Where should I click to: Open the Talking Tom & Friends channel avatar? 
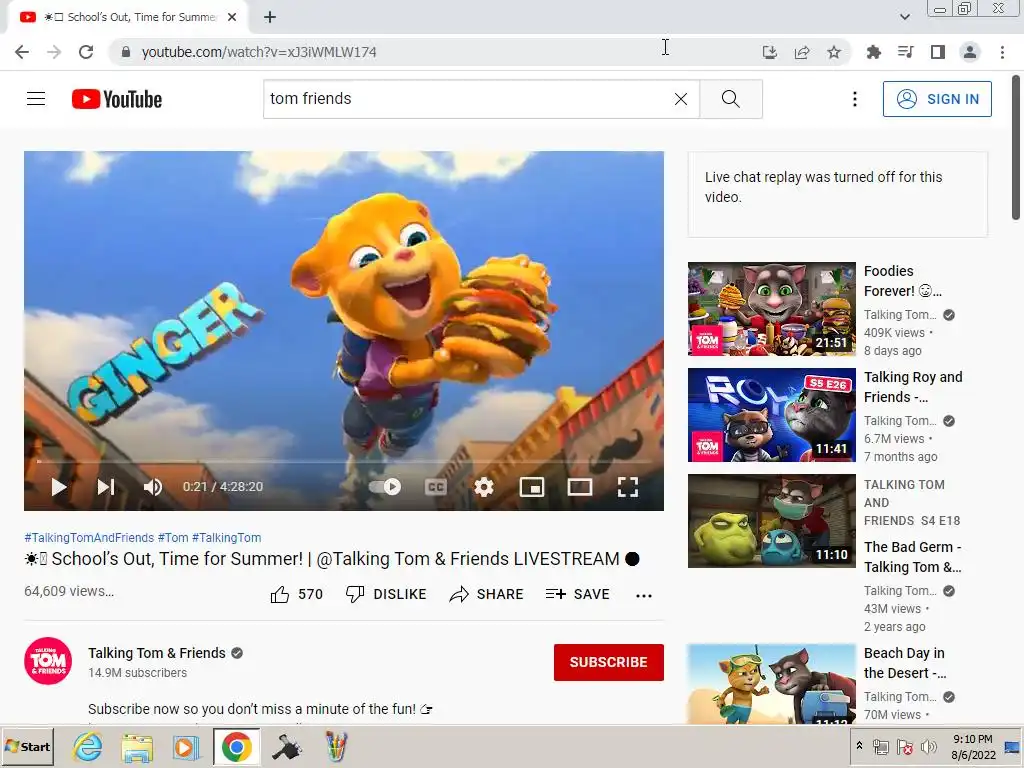pos(48,661)
